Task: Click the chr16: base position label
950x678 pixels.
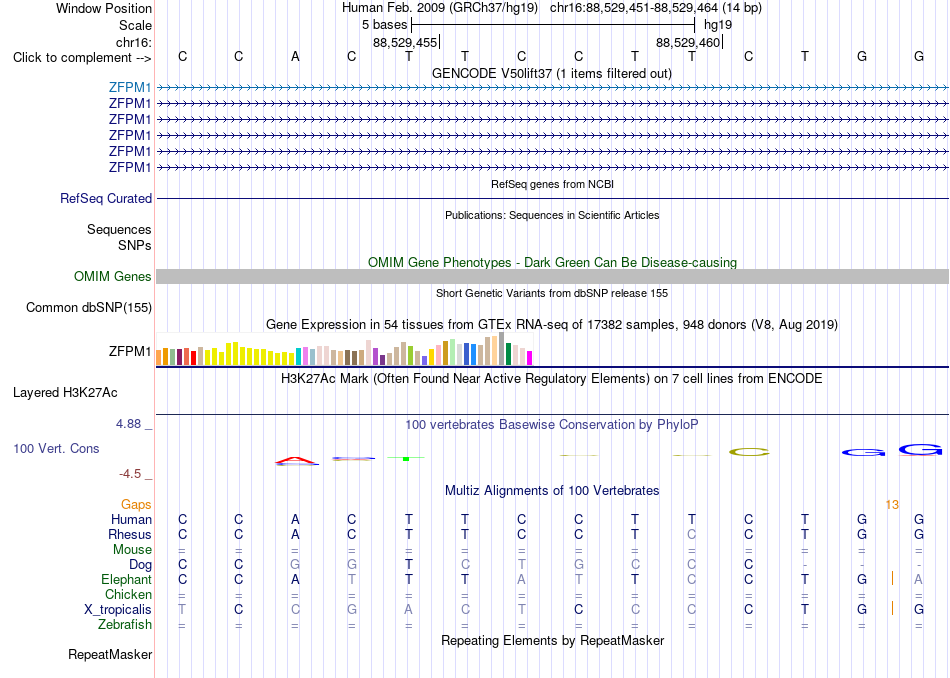Action: click(134, 42)
